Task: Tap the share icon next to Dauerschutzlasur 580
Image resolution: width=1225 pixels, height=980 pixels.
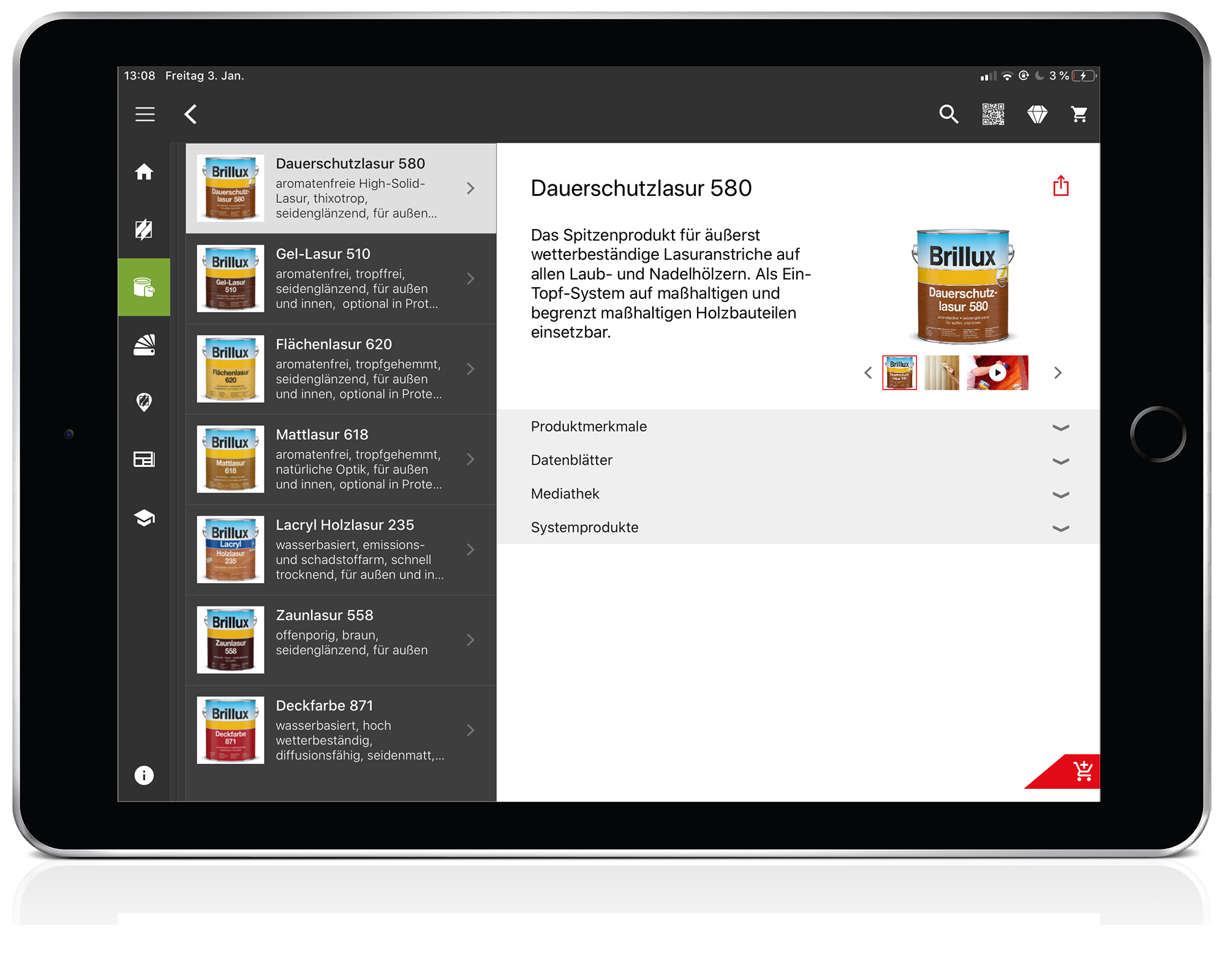Action: point(1060,186)
